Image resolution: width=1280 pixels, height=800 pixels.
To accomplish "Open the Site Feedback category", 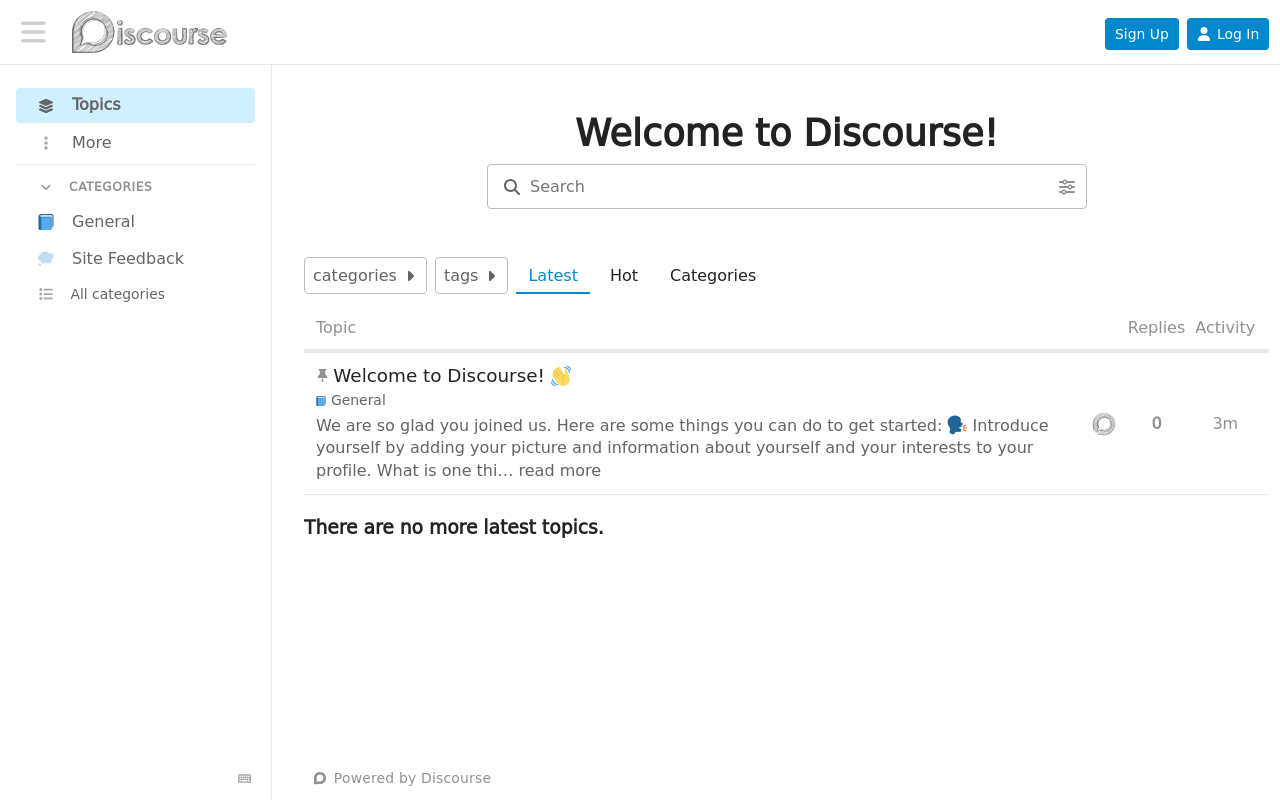I will 135,259.
